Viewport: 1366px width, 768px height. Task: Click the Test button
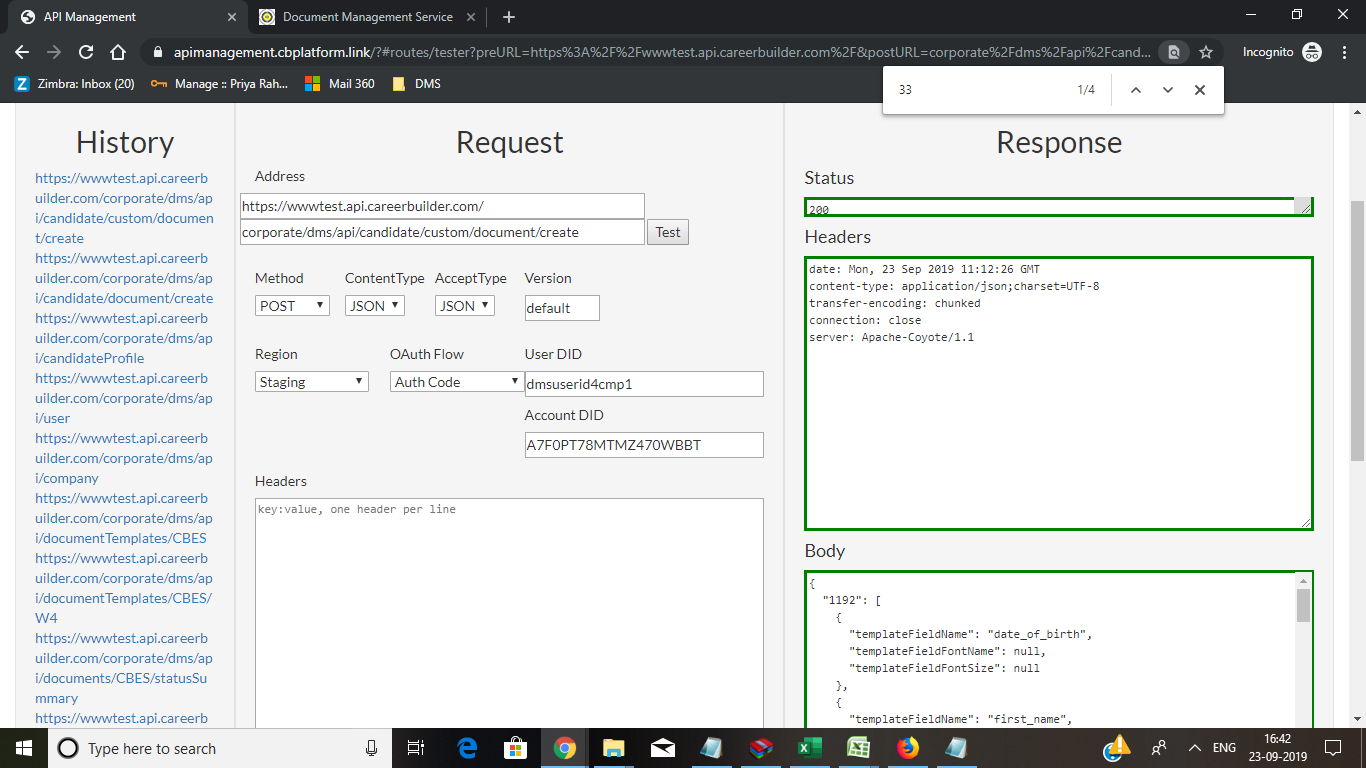(x=668, y=232)
